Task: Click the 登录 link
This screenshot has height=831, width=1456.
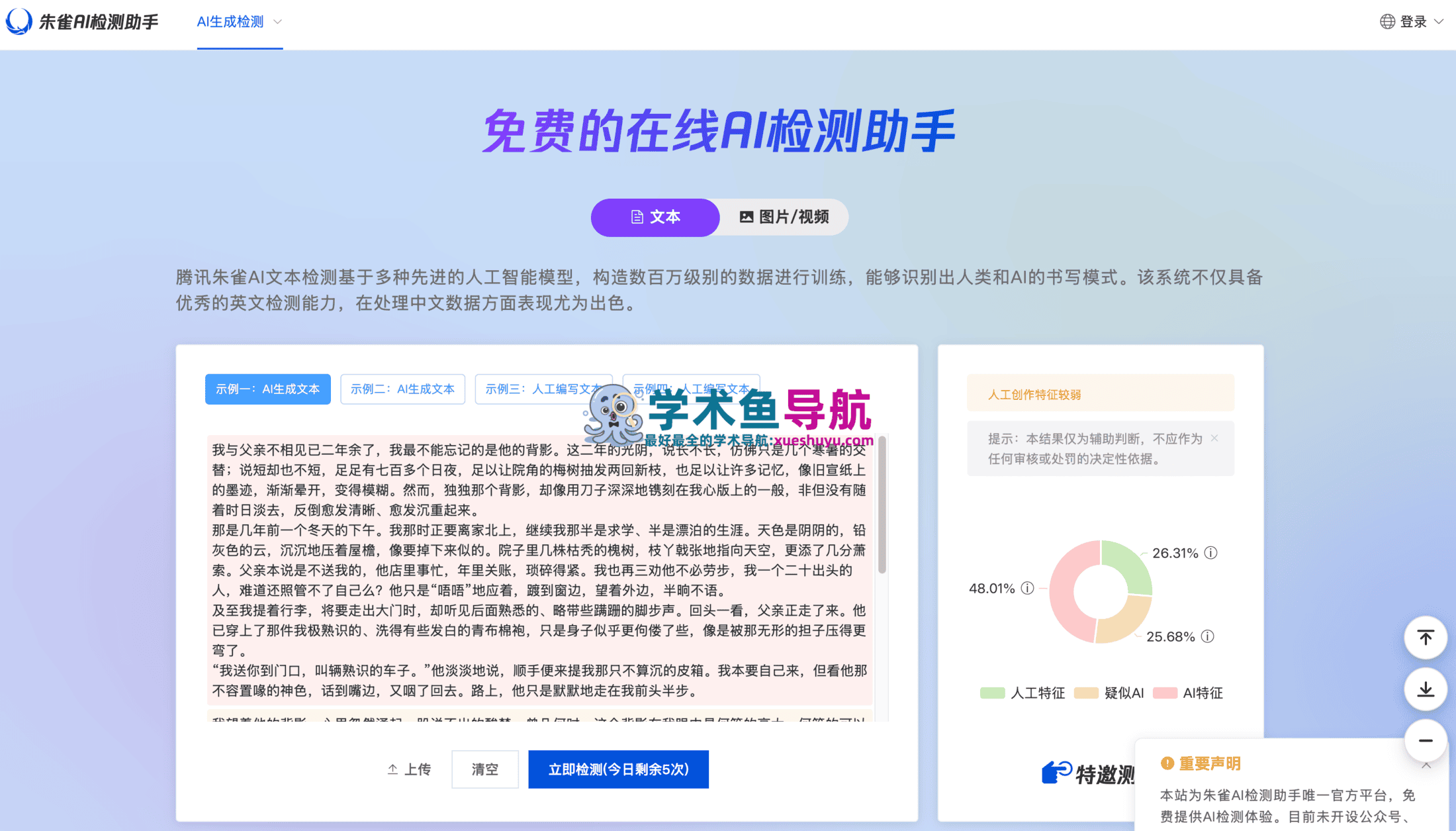Action: (x=1414, y=22)
